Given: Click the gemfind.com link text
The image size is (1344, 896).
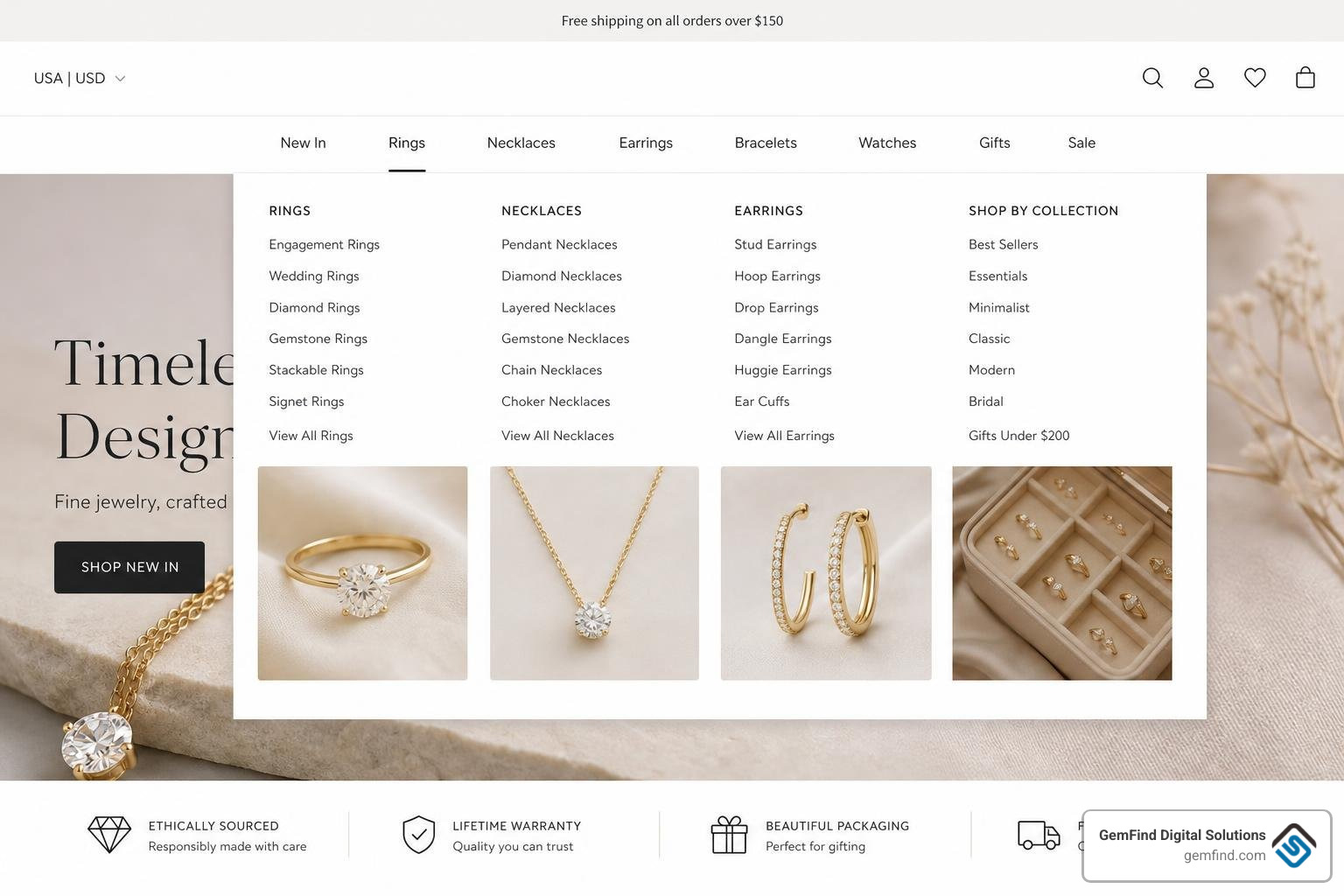Looking at the screenshot, I should [x=1224, y=856].
